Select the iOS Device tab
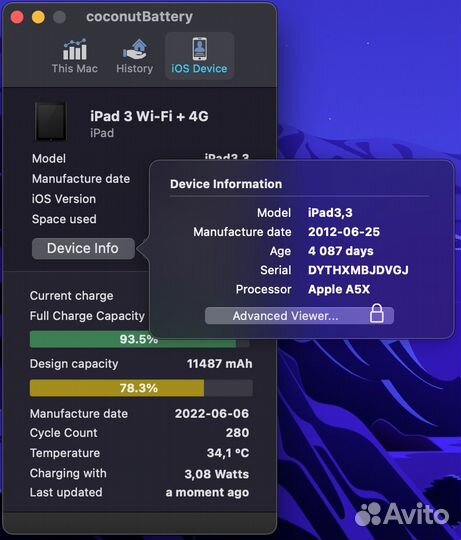The width and height of the screenshot is (461, 540). pyautogui.click(x=199, y=56)
